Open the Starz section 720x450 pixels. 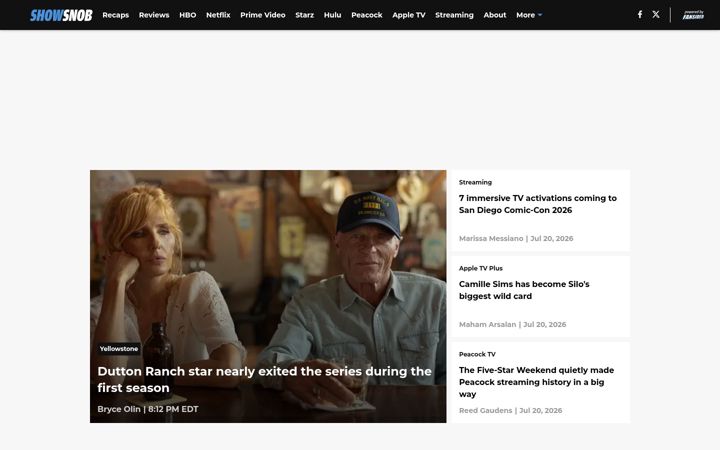pos(304,15)
